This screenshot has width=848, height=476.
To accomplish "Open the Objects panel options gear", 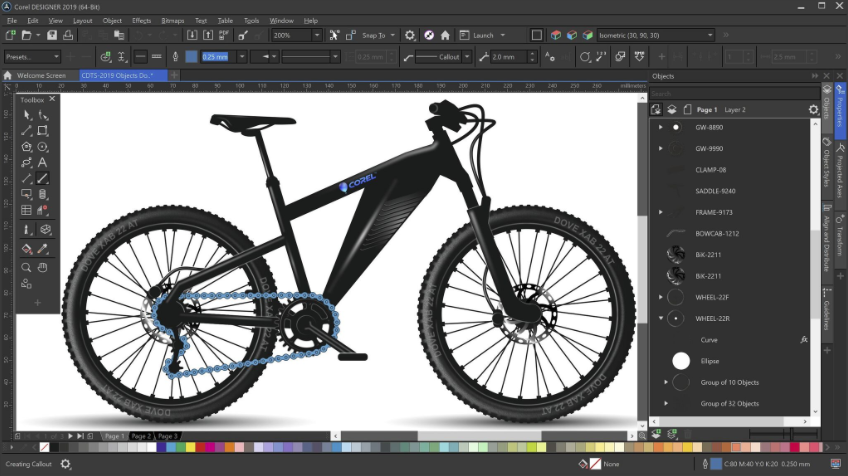I will click(x=813, y=109).
